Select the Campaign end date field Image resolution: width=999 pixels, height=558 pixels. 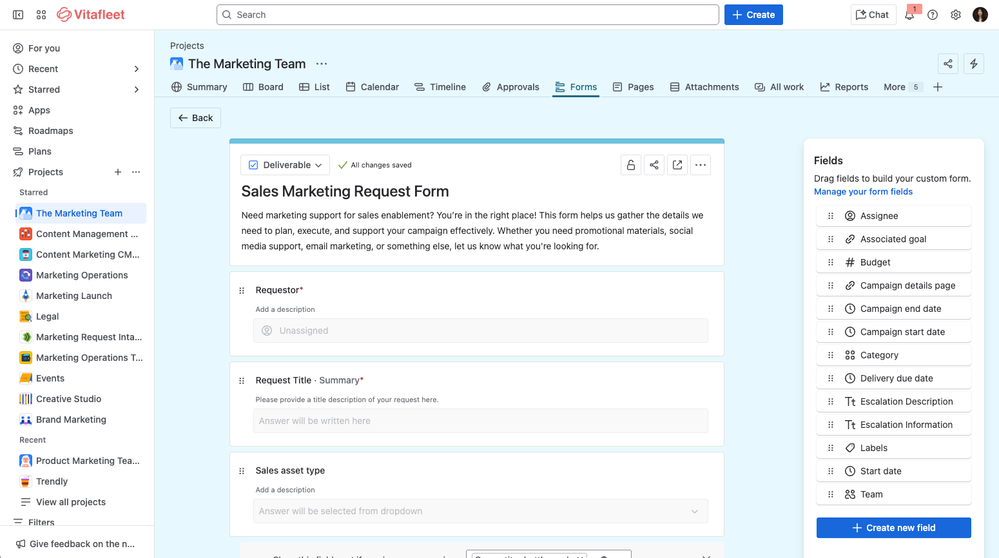click(x=893, y=309)
